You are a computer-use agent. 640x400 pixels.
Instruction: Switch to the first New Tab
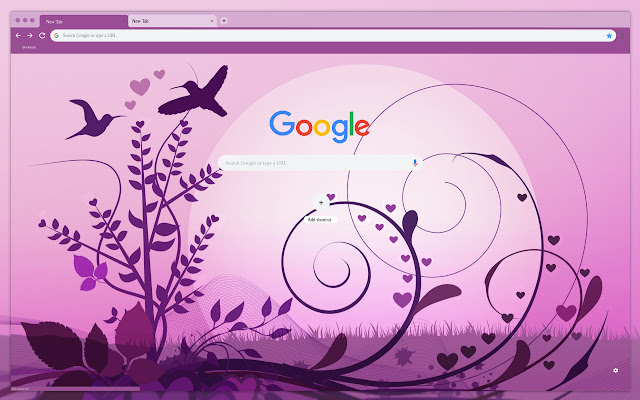84,21
